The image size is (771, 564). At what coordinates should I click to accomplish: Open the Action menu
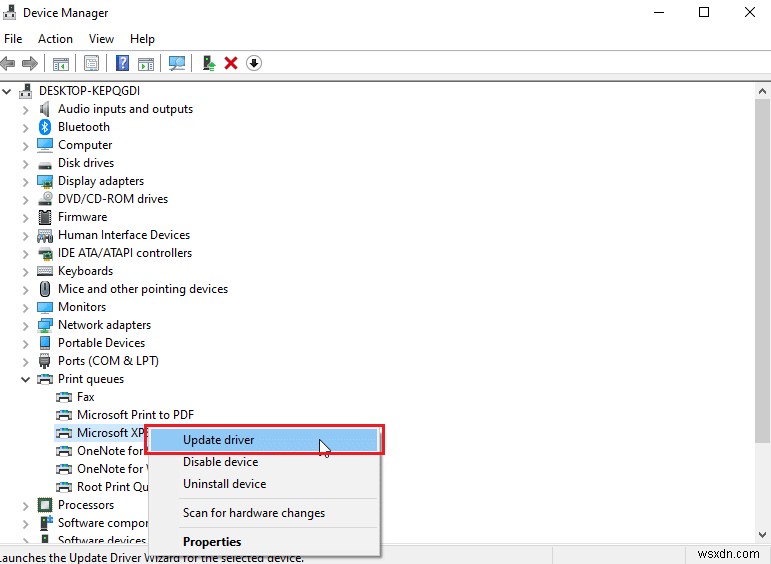[x=56, y=38]
